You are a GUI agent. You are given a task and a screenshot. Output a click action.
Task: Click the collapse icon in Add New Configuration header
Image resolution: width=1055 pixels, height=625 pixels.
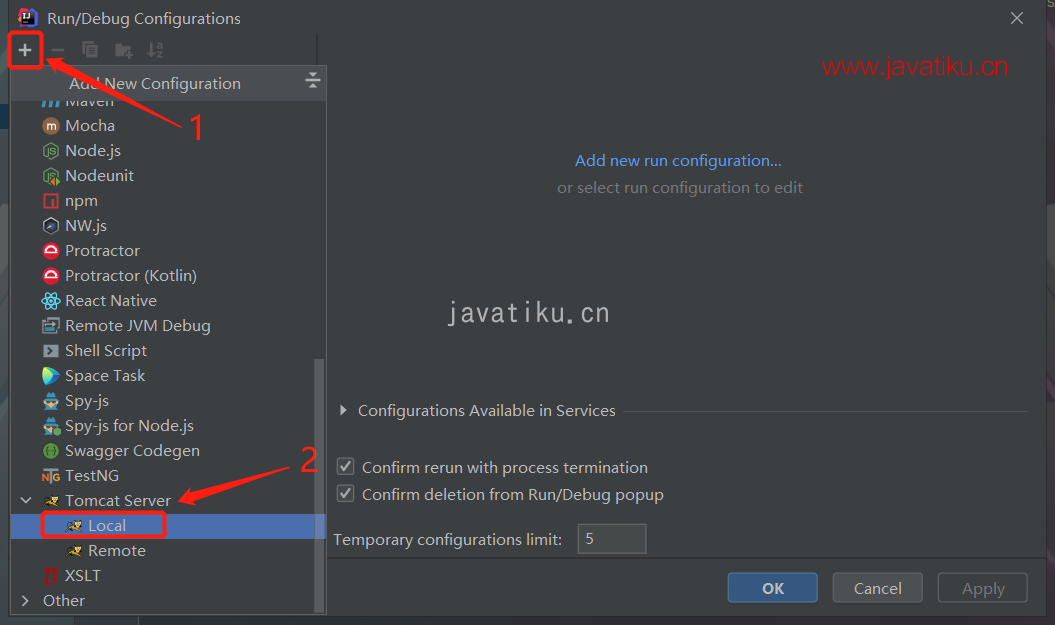(x=312, y=80)
